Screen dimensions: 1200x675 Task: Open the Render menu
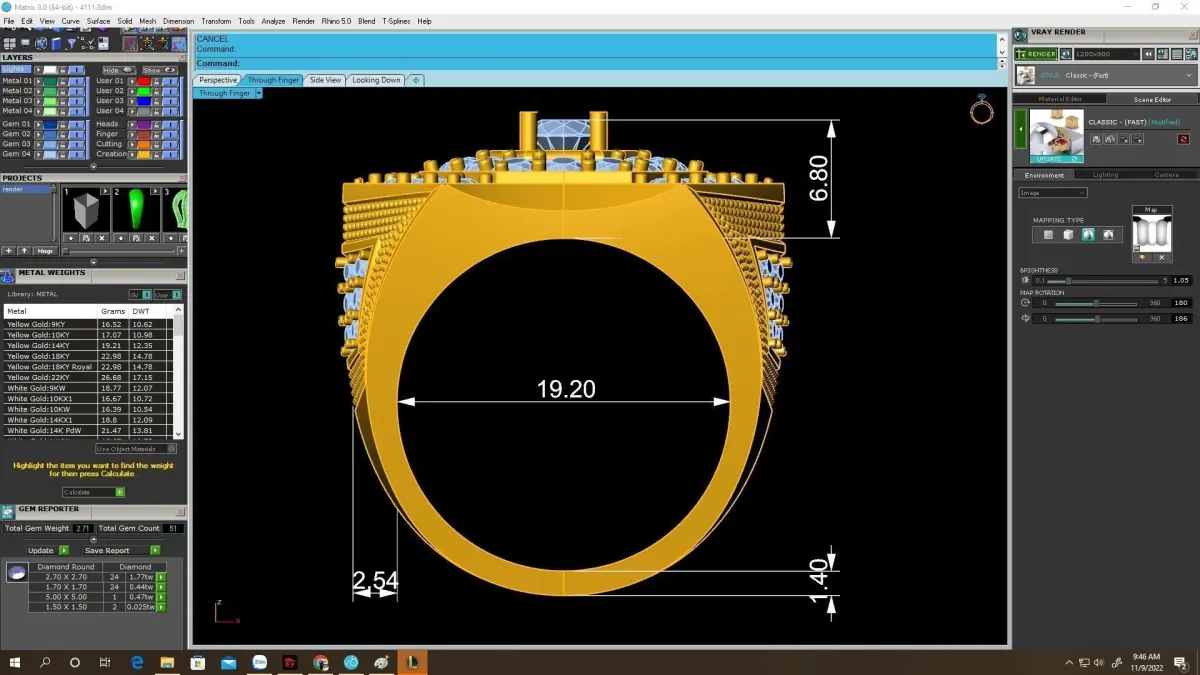click(x=303, y=21)
